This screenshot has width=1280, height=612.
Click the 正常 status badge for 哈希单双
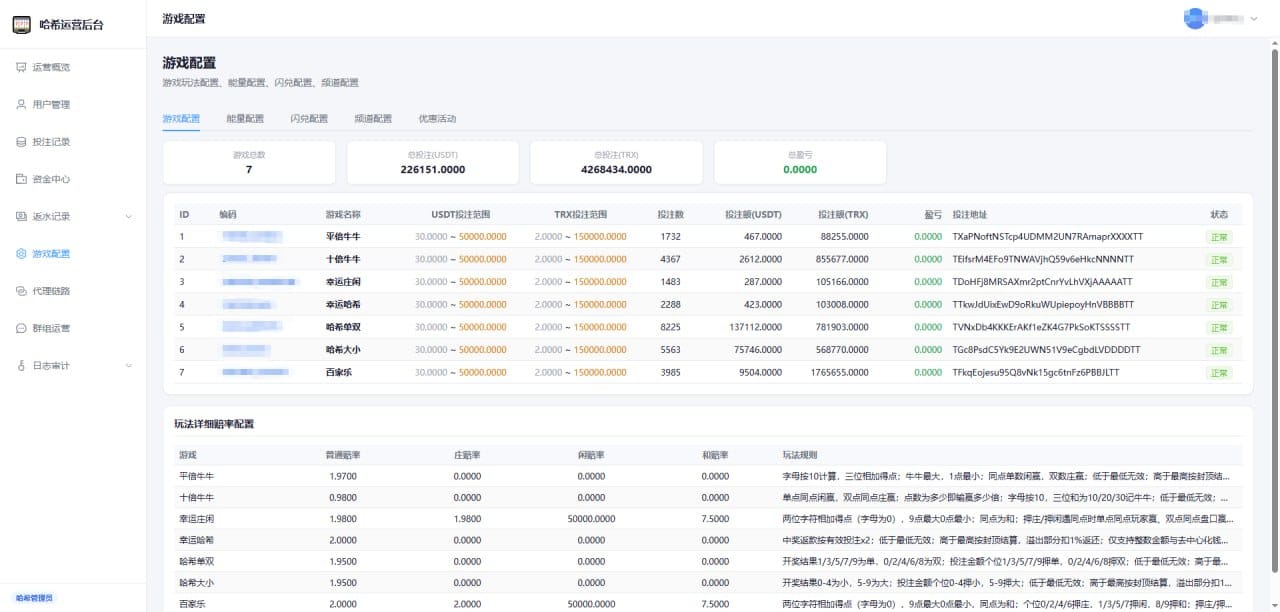[1219, 327]
